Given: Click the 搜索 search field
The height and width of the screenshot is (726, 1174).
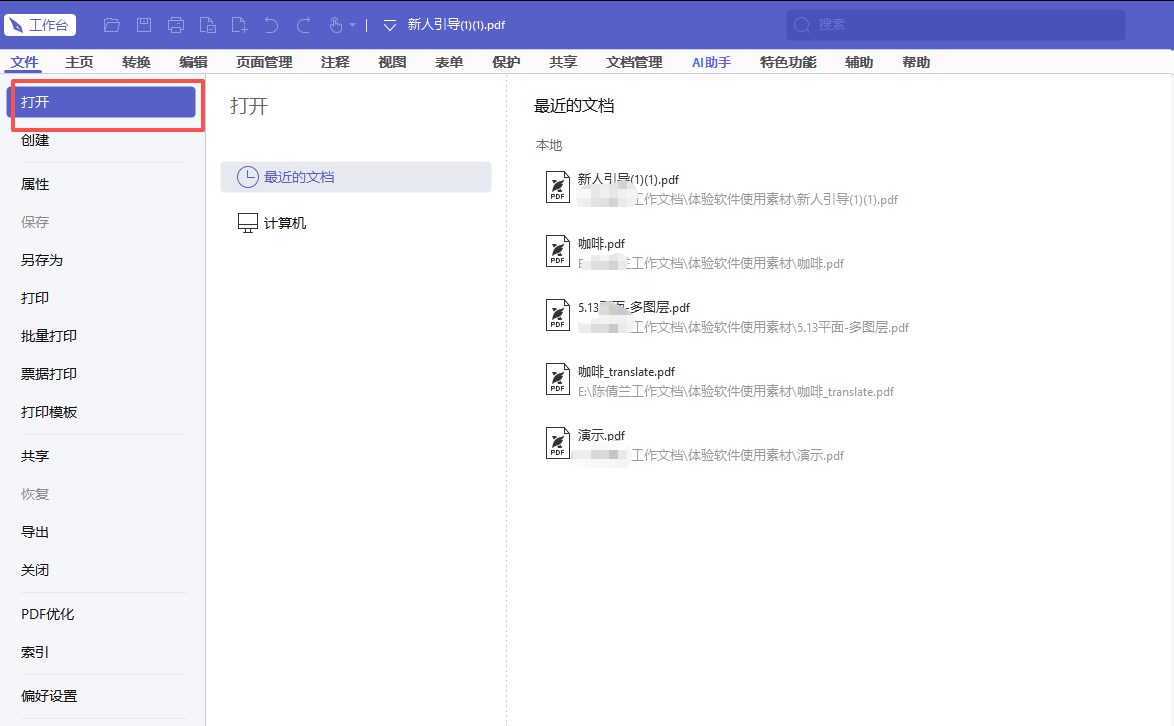Looking at the screenshot, I should tap(955, 25).
